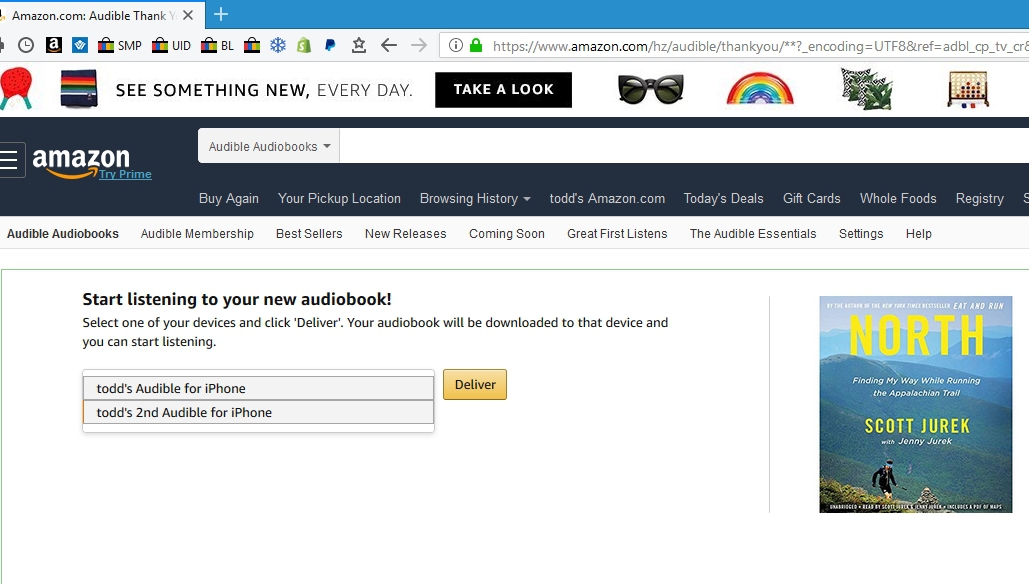Open Your Pickup Location
1029x584 pixels.
339,198
